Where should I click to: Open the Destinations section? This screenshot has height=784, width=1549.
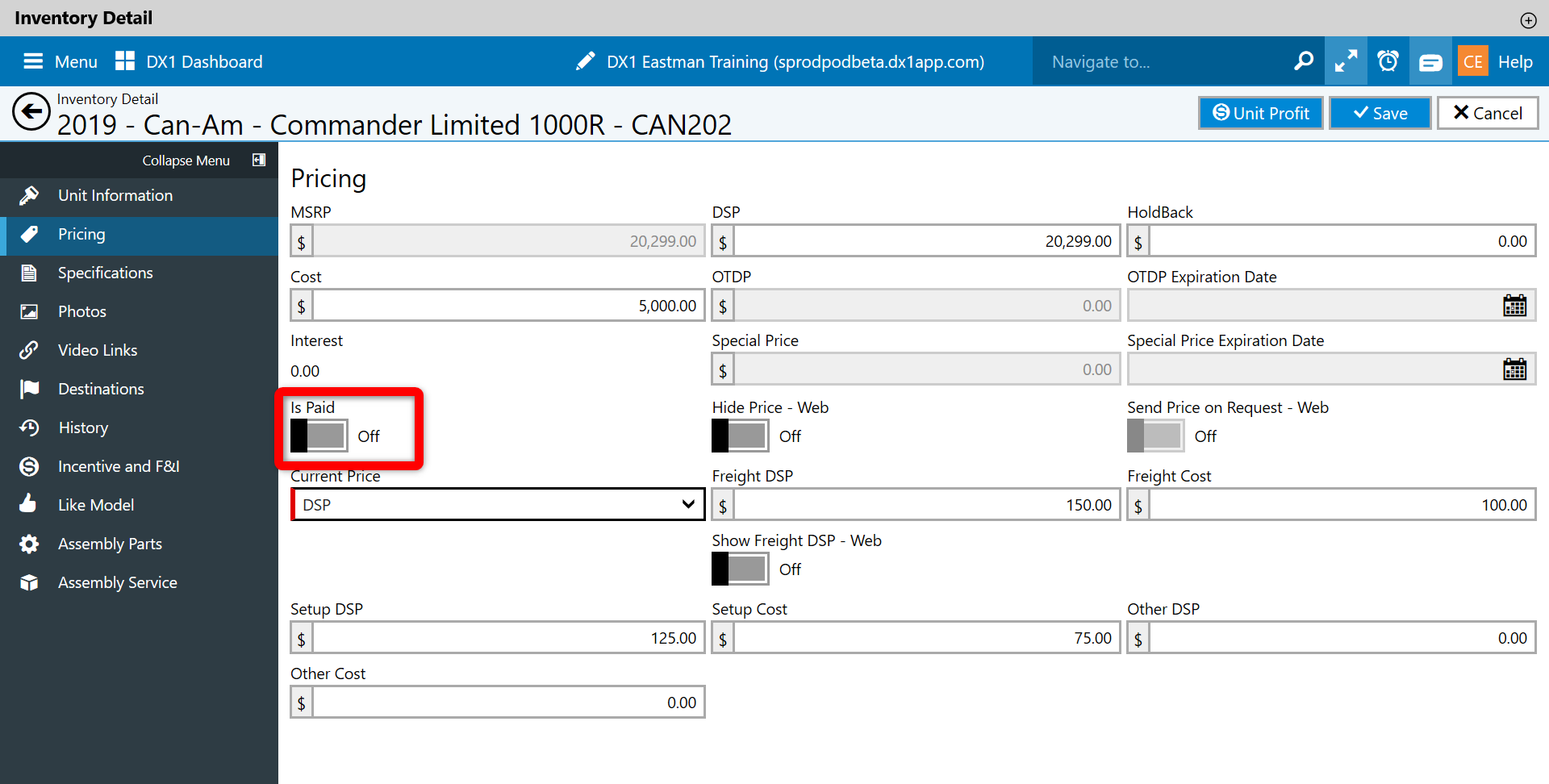pos(139,389)
